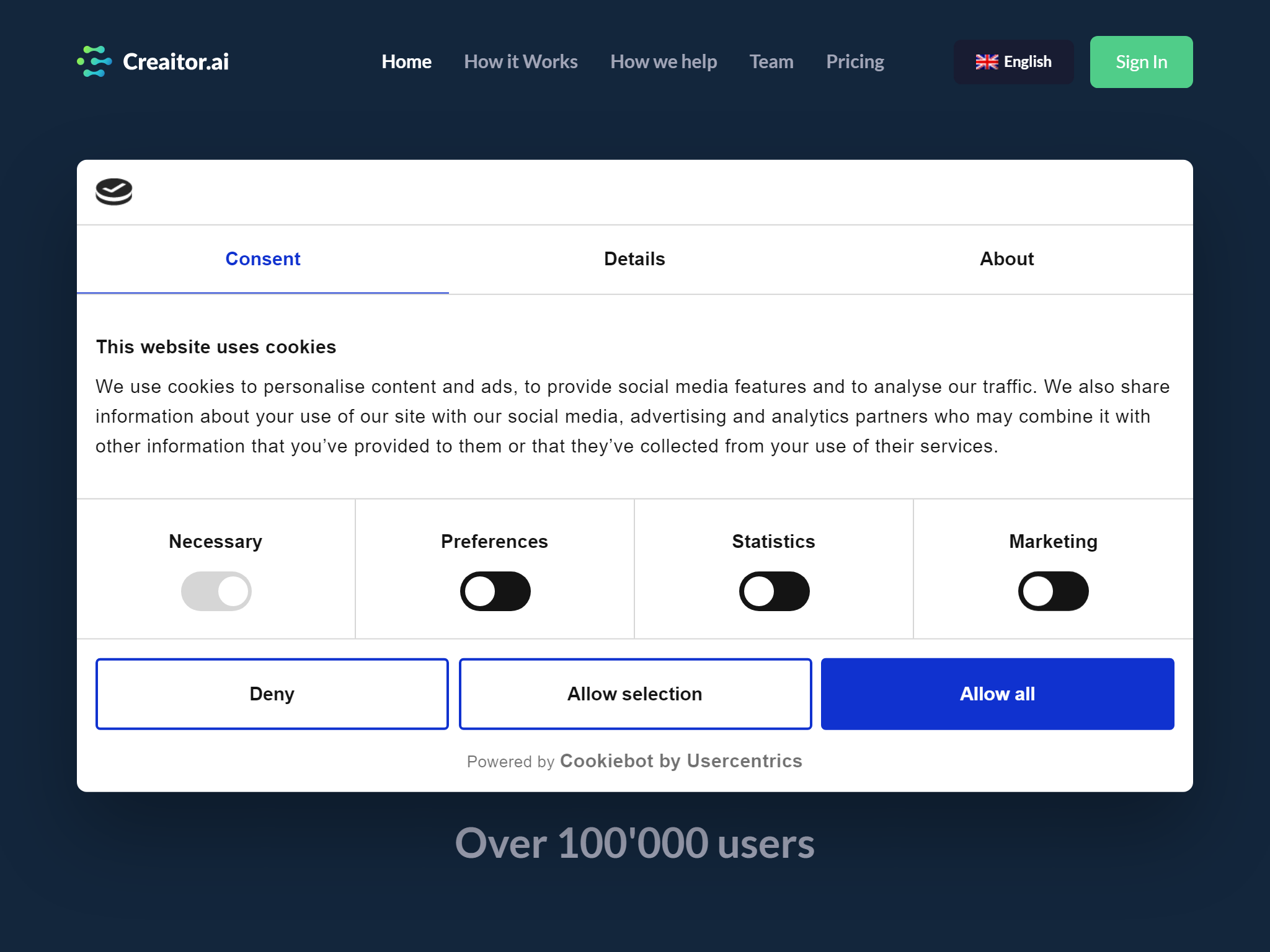Click the Cookiebot checkmark logo in the dialog
The image size is (1270, 952).
coord(114,192)
